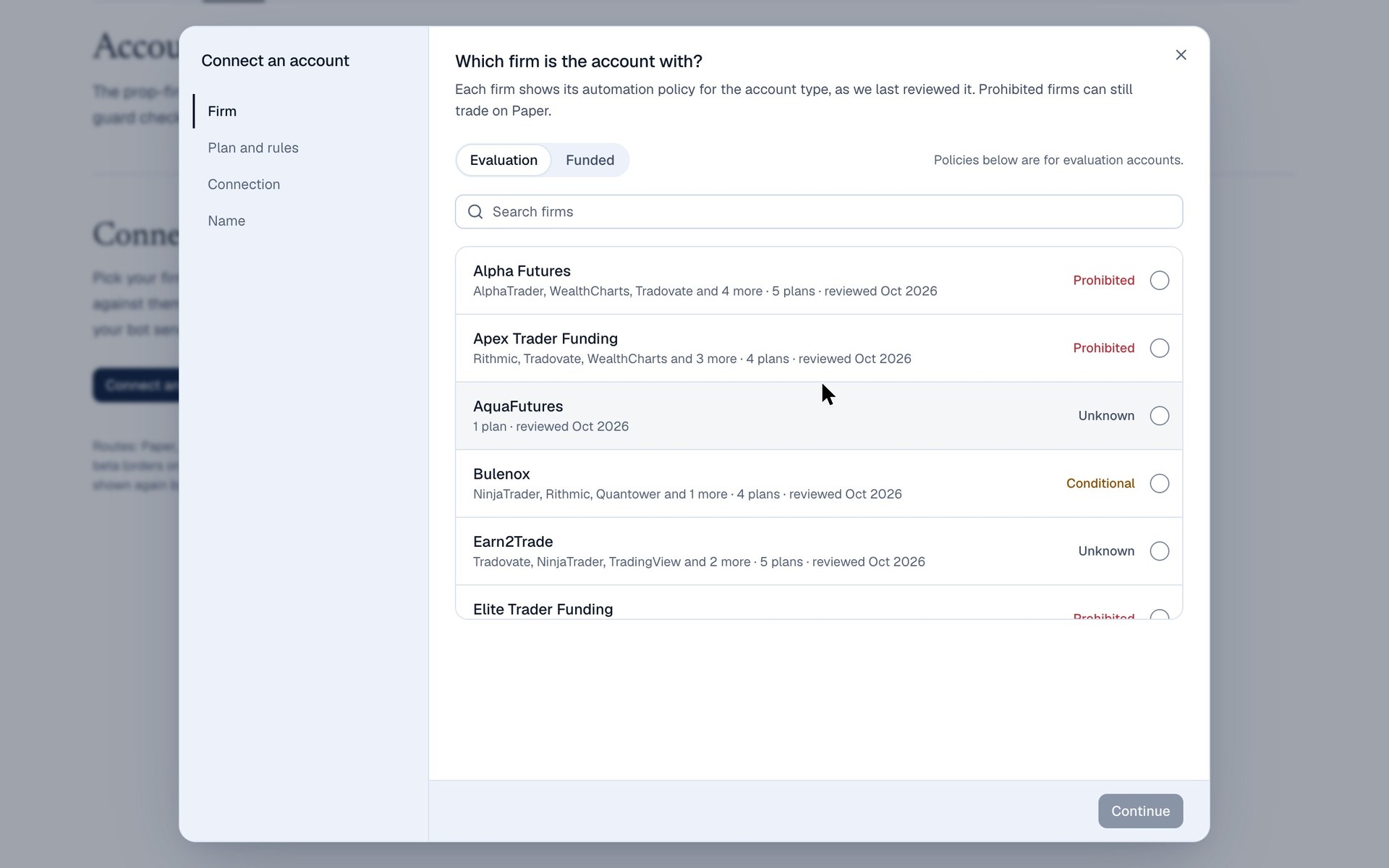Go to the Connection step
This screenshot has width=1389, height=868.
244,184
